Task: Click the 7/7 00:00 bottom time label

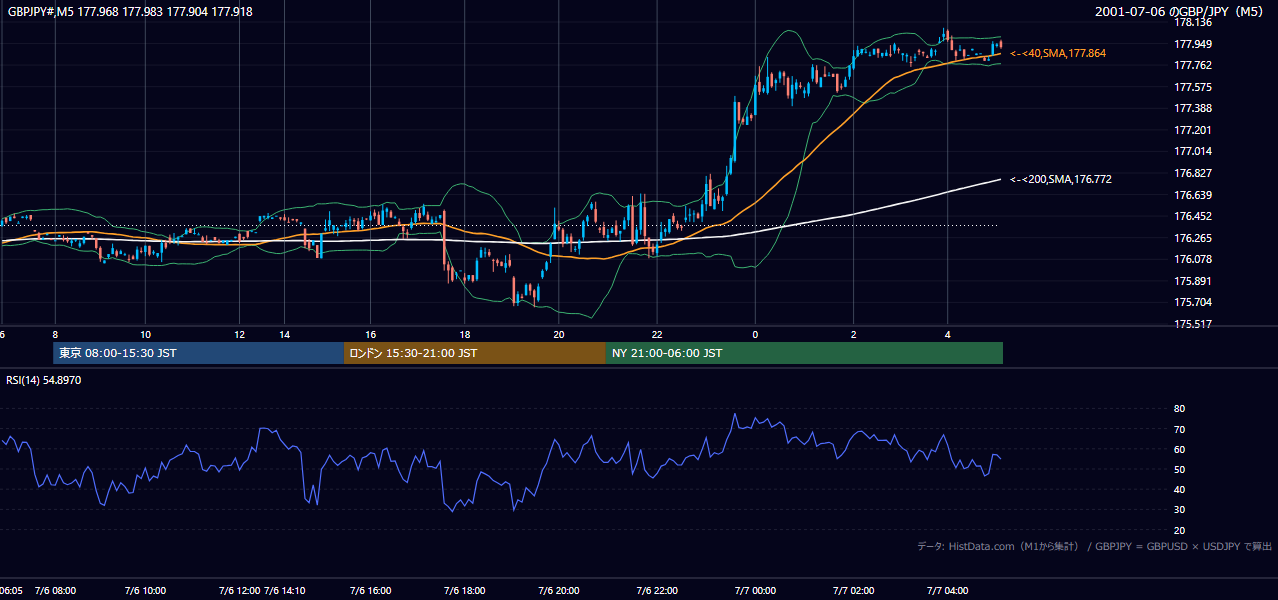Action: [x=755, y=590]
